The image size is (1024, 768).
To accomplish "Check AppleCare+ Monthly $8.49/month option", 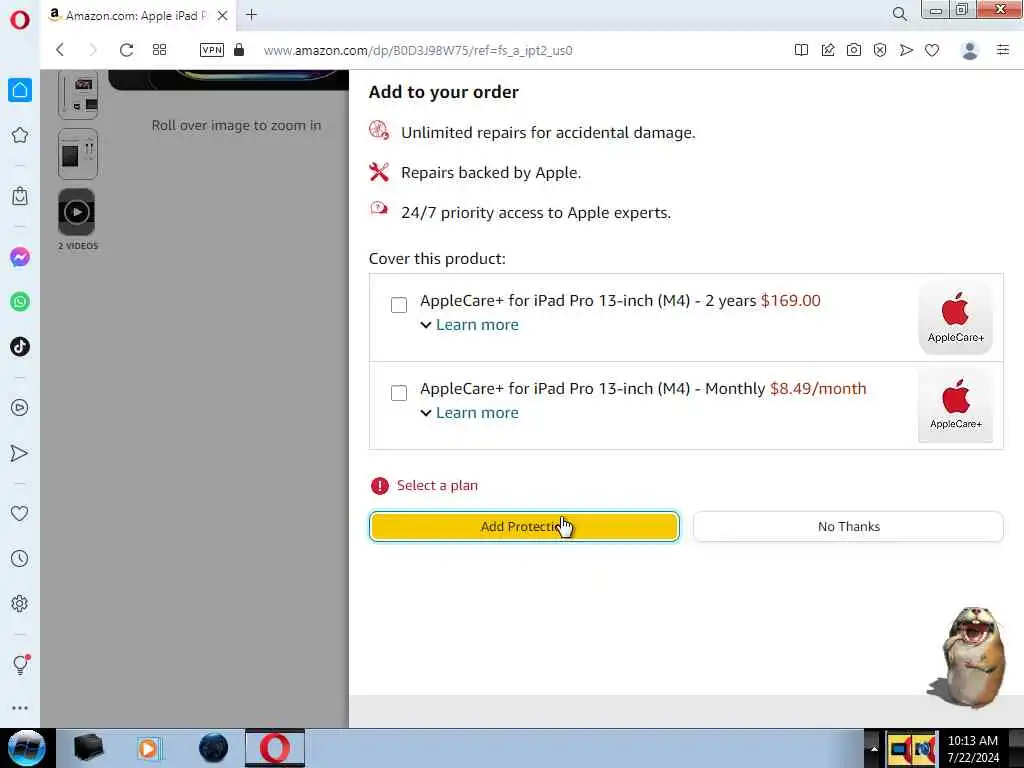I will click(x=398, y=393).
